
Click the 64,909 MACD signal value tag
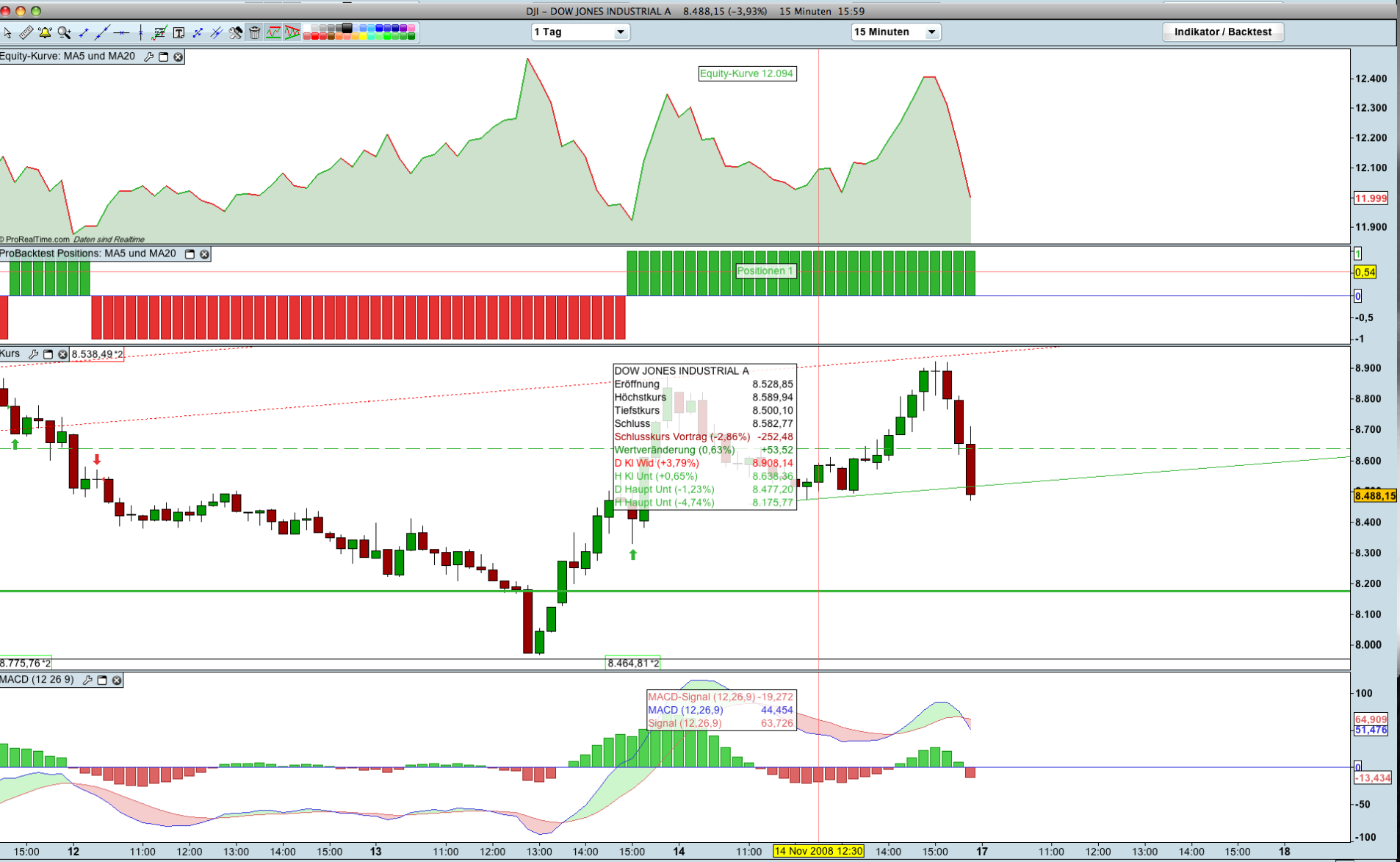click(1371, 719)
